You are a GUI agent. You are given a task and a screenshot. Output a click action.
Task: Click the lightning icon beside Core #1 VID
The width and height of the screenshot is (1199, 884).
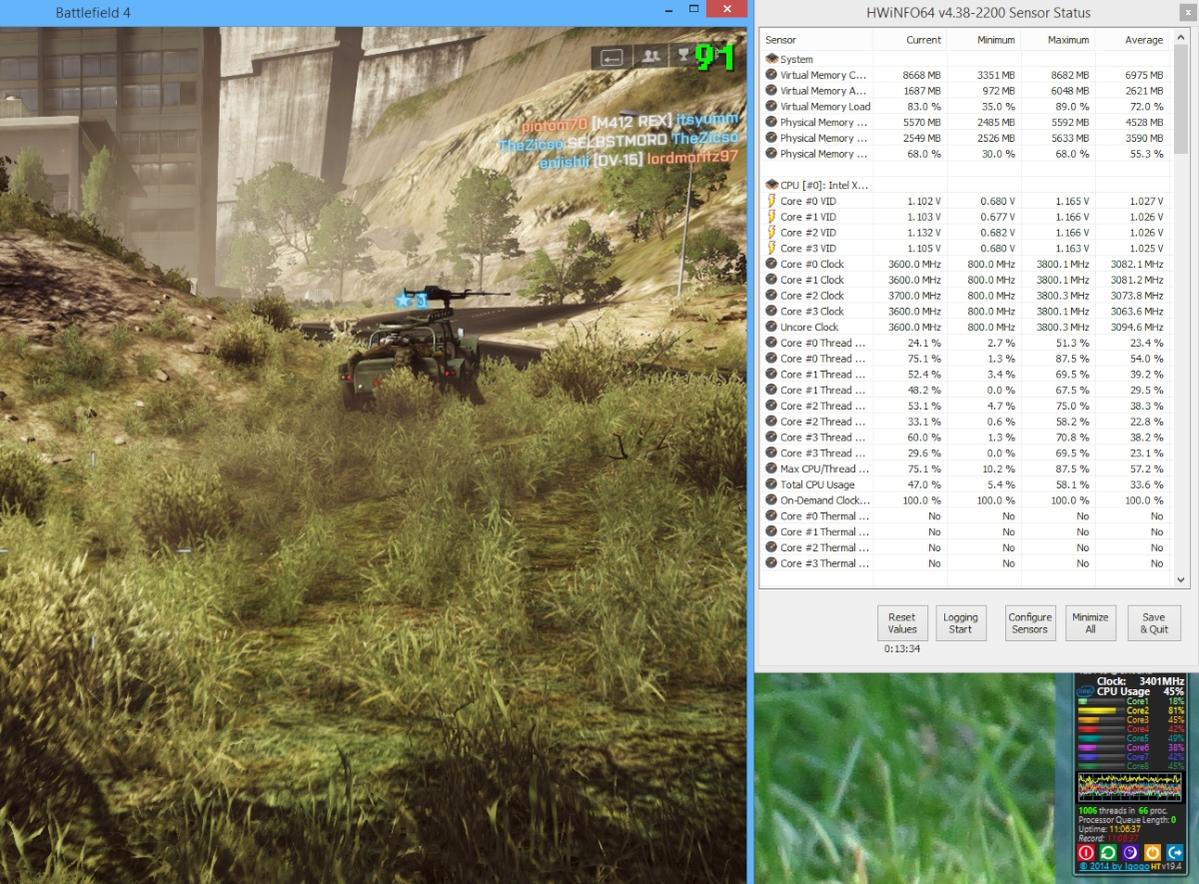[772, 216]
